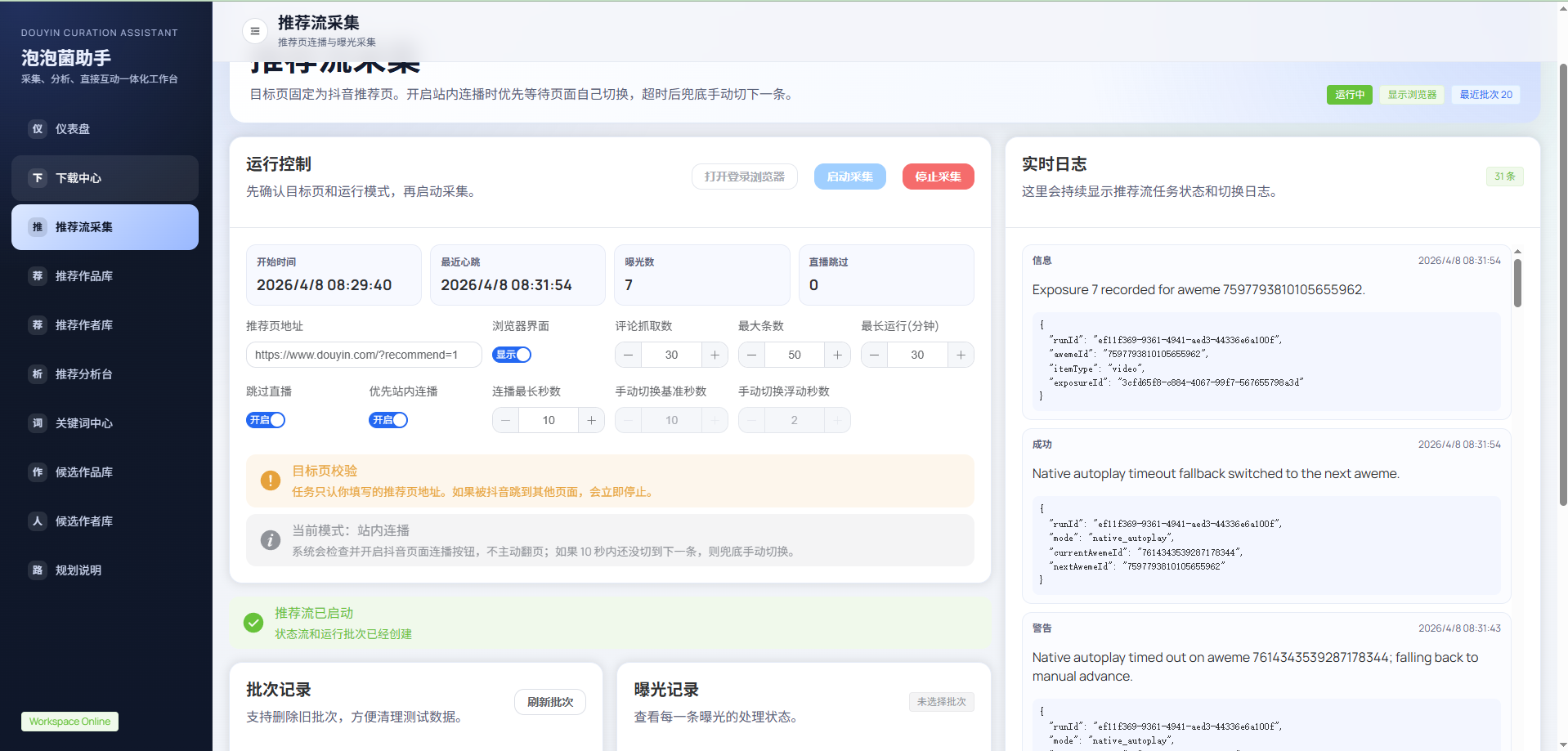The height and width of the screenshot is (751, 1568).
Task: Click the 31 条 log count badge
Action: pos(1504,177)
